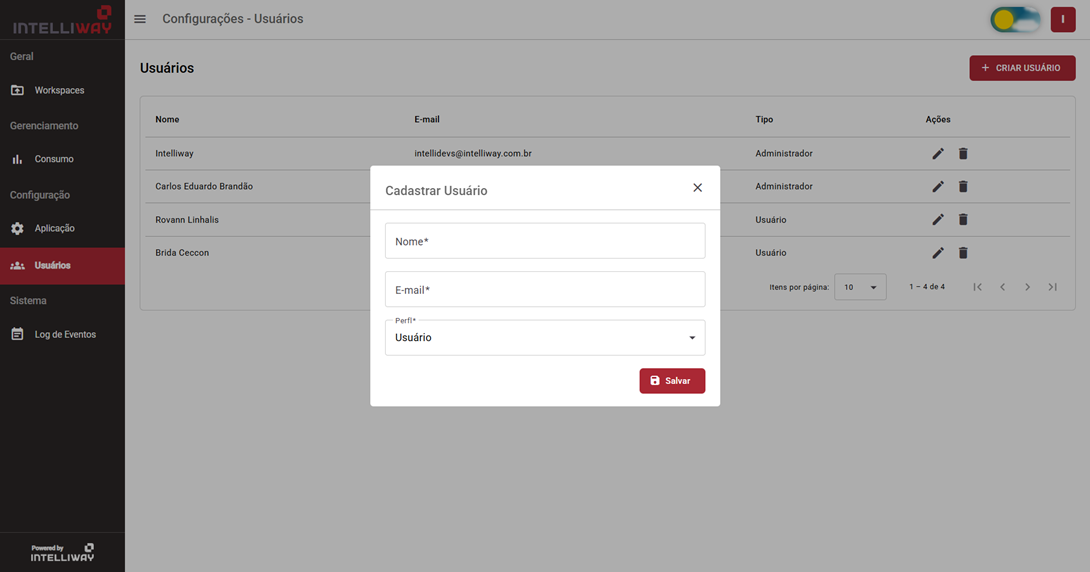Navigate to Consumo in sidebar
Screen dimensions: 1090x572
54,159
